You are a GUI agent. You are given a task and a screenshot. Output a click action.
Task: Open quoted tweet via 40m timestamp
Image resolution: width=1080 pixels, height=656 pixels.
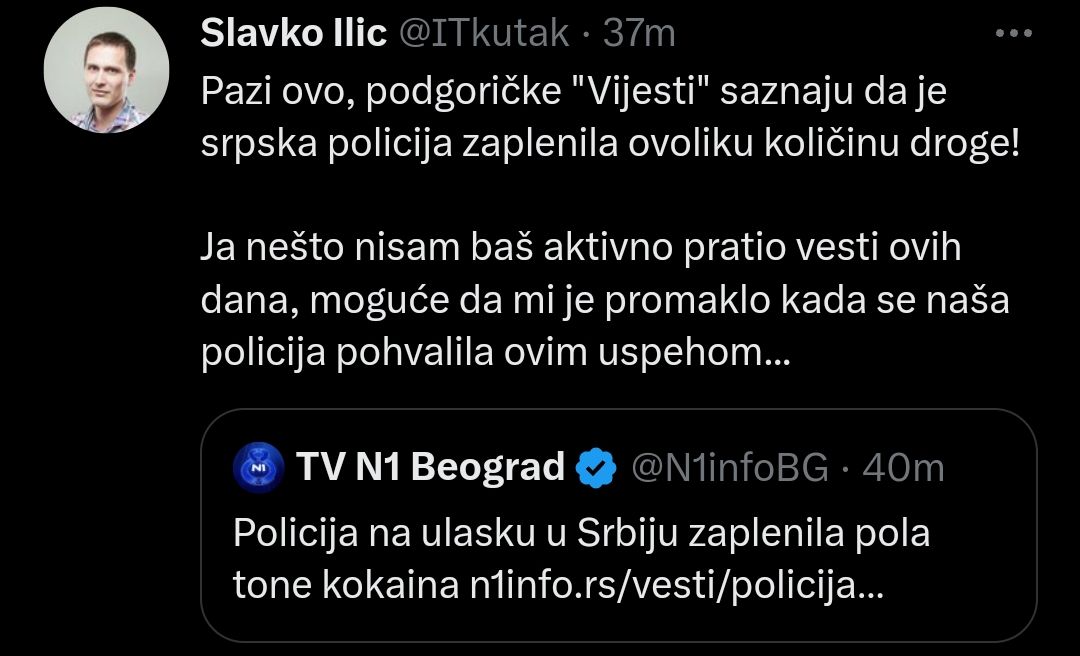click(x=903, y=468)
